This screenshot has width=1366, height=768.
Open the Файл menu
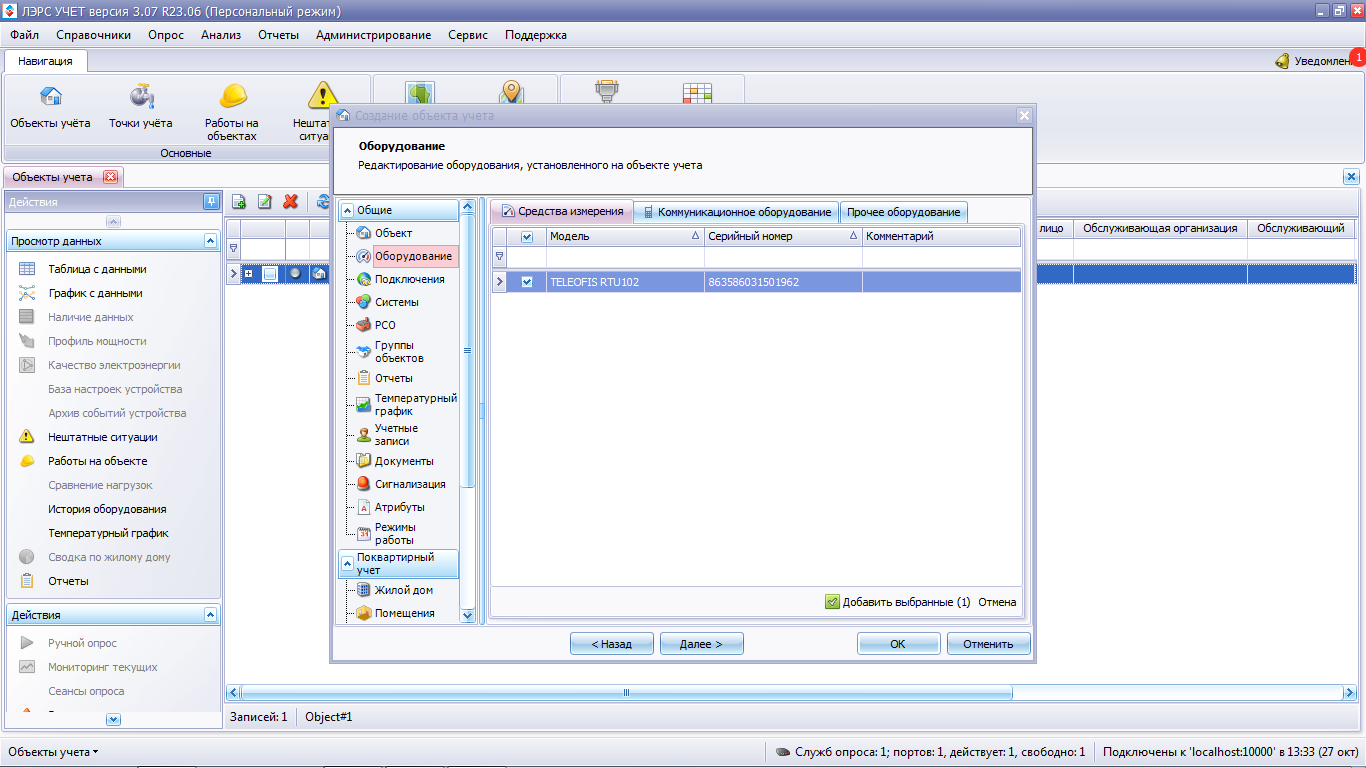25,35
